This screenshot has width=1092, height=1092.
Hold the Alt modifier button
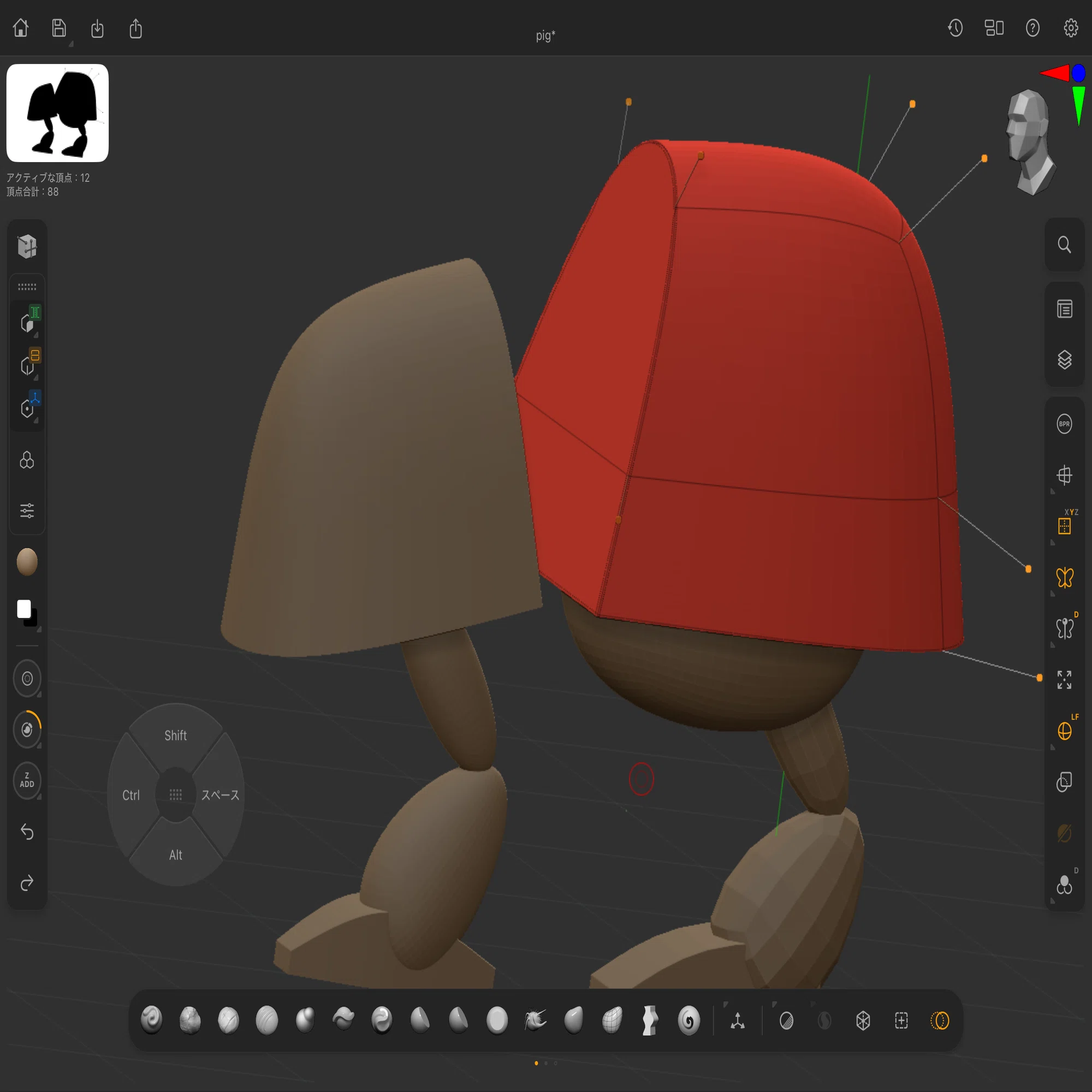coord(176,854)
